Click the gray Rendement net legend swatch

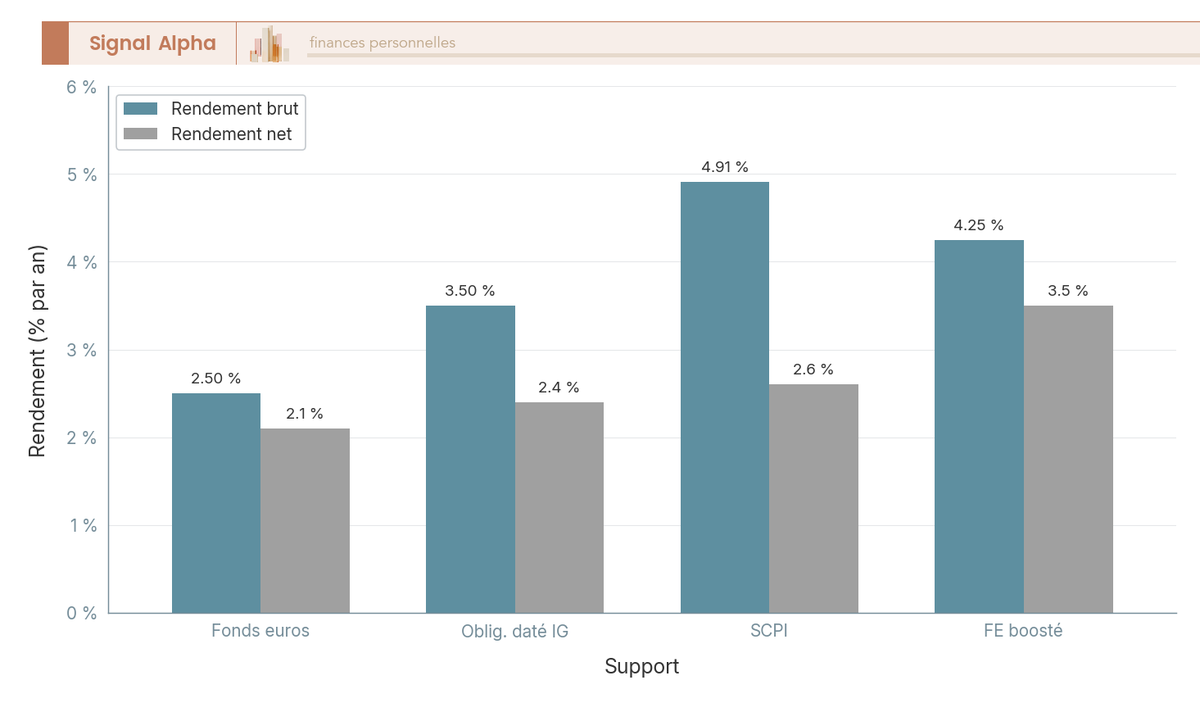click(x=140, y=134)
